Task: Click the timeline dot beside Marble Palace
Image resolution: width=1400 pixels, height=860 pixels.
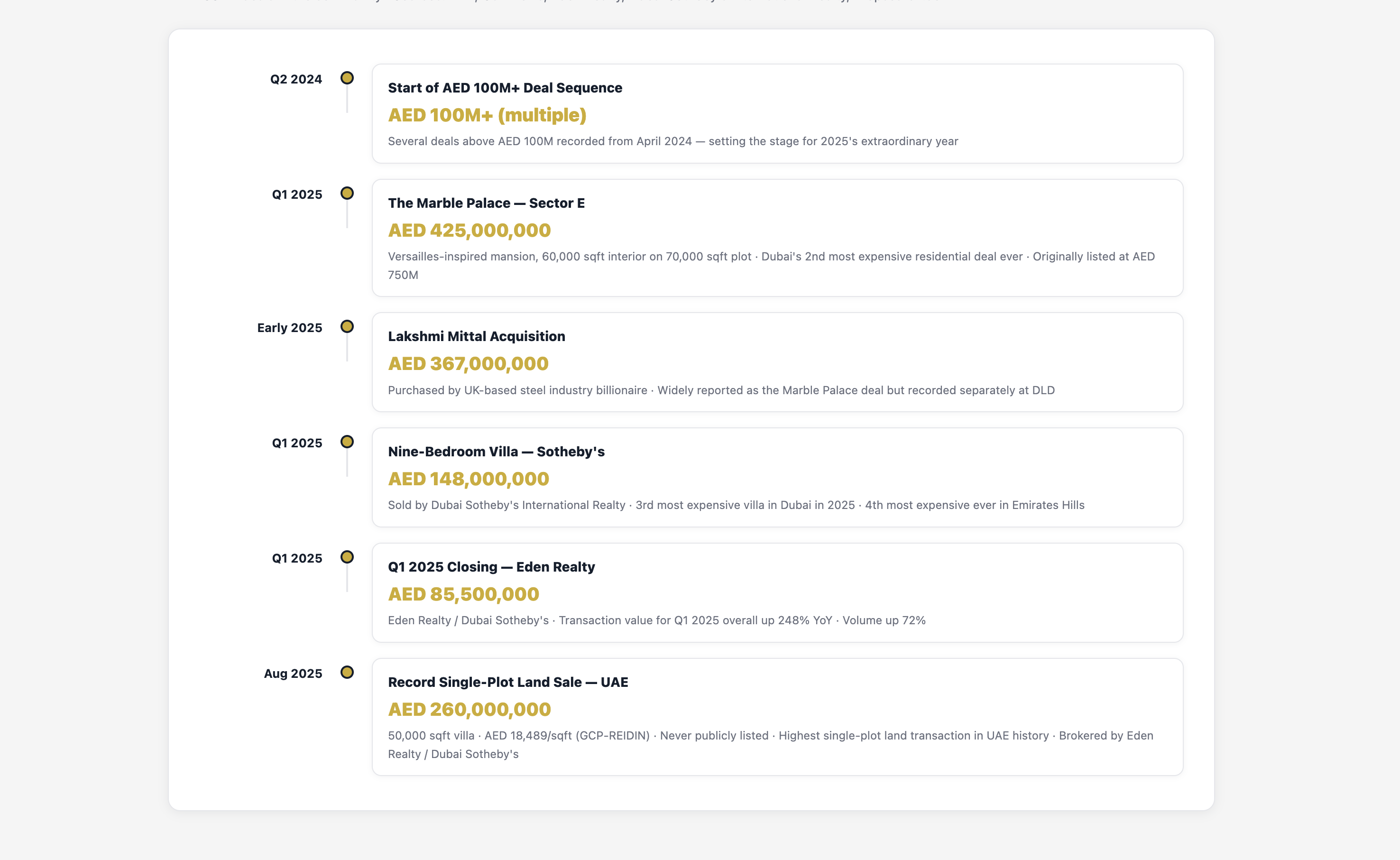Action: pyautogui.click(x=347, y=194)
